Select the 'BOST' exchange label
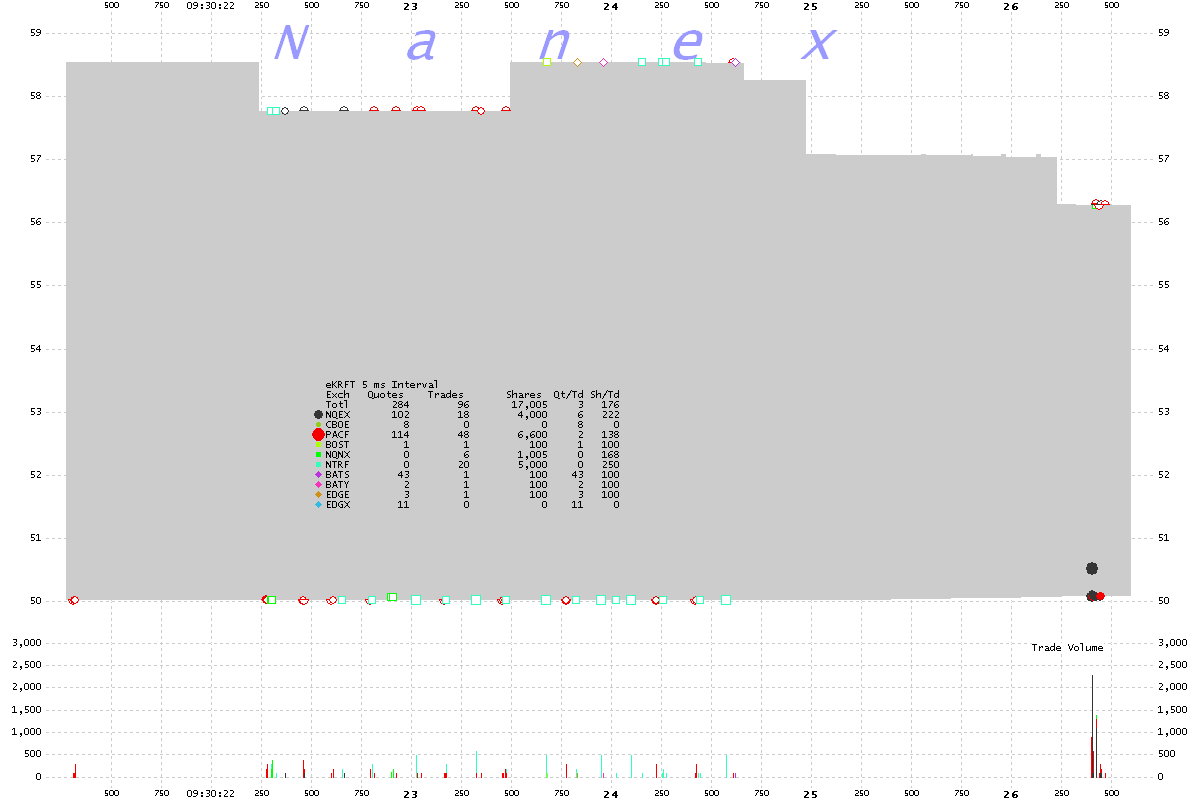 (338, 444)
